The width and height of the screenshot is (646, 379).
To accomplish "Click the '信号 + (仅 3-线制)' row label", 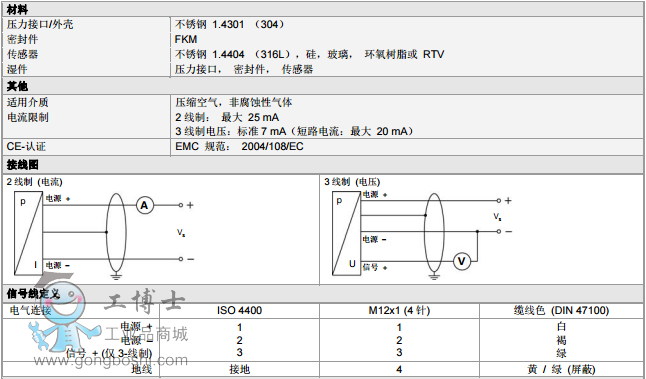I will click(109, 353).
